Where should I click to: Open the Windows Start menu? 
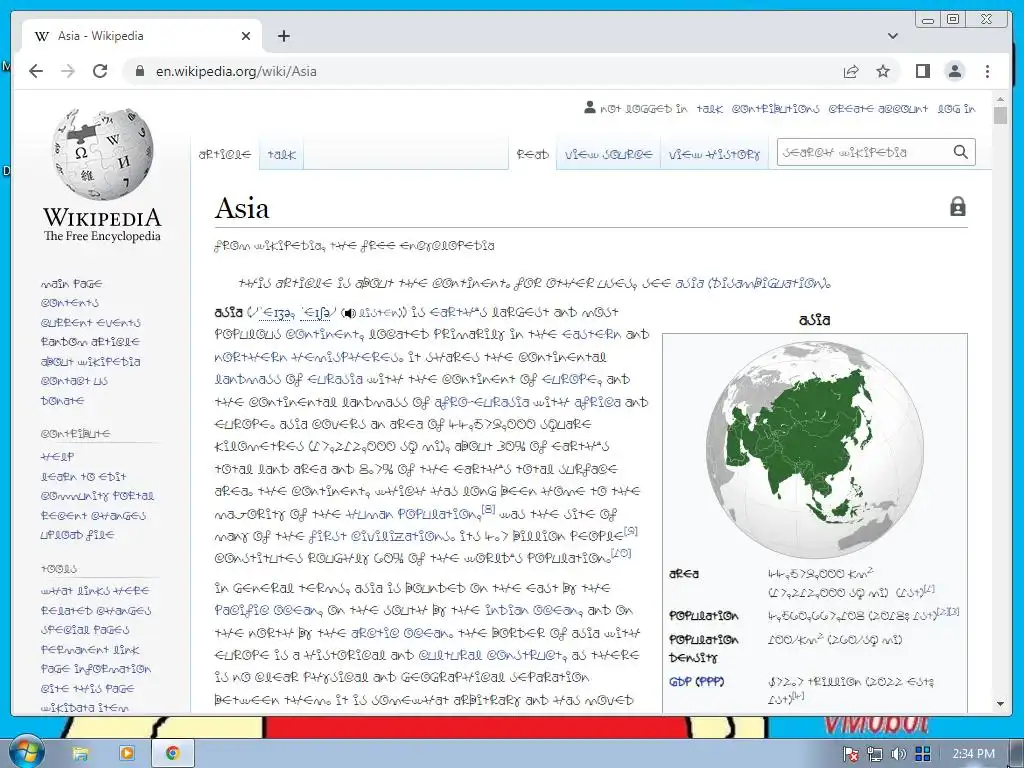[26, 752]
